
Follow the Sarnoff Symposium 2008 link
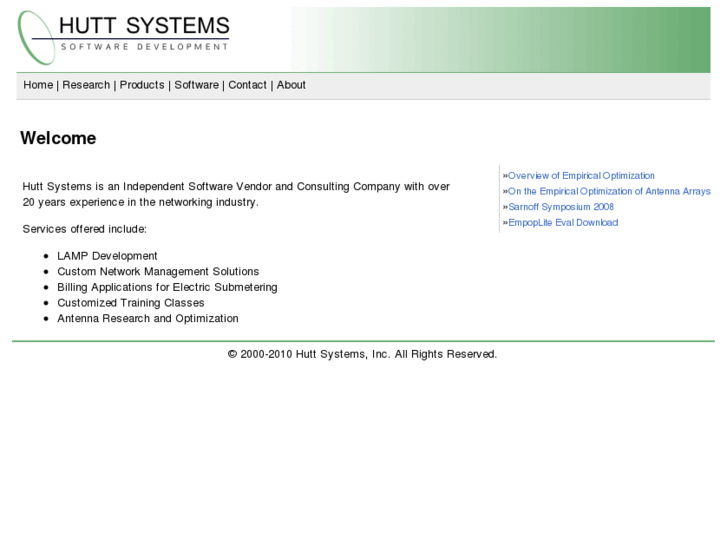pos(561,207)
